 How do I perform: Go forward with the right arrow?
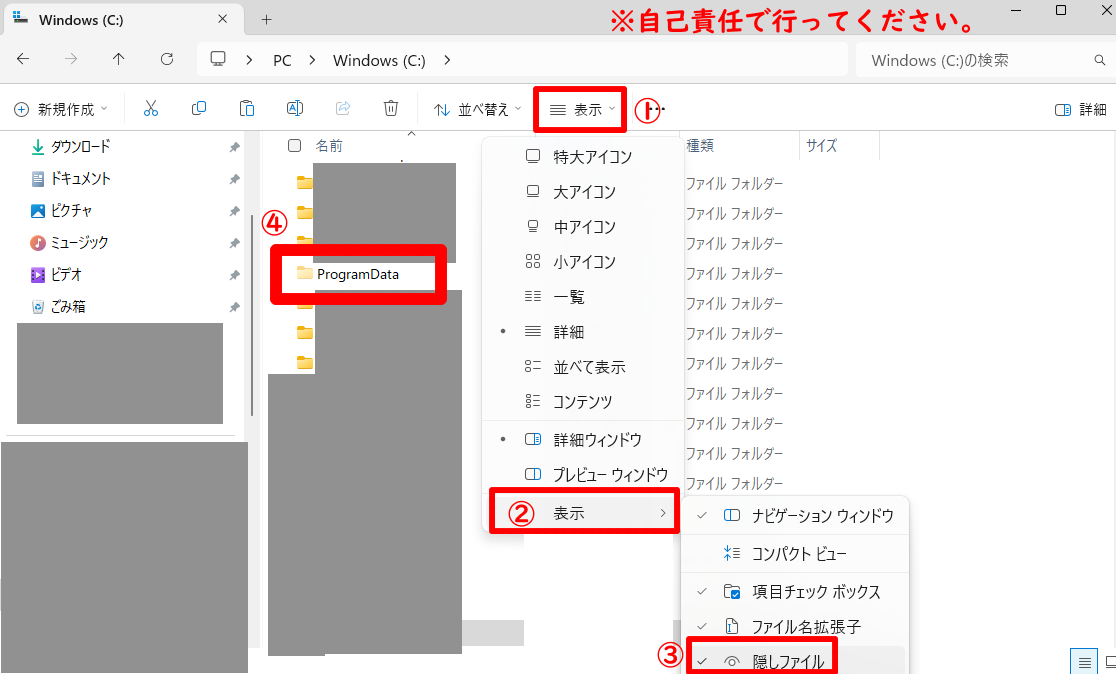click(x=70, y=59)
